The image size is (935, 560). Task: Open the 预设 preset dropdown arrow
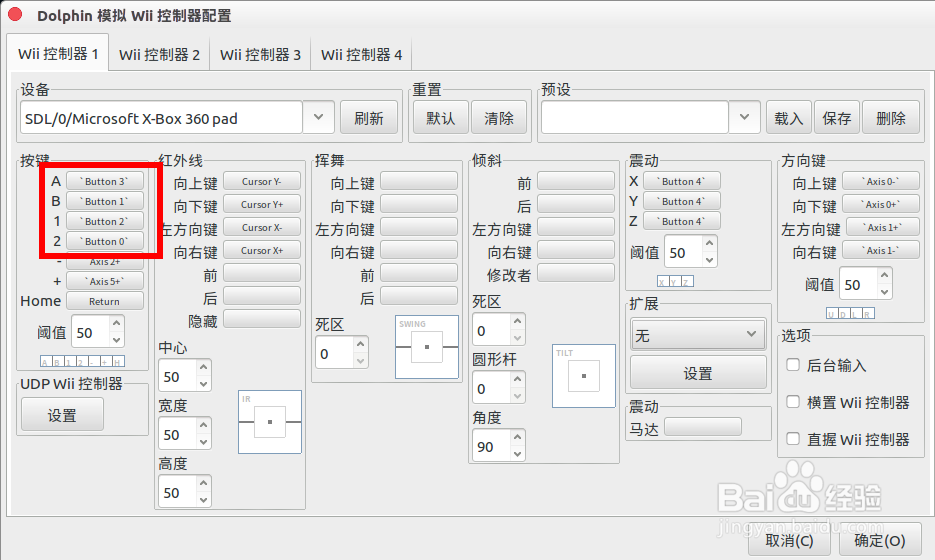point(744,117)
